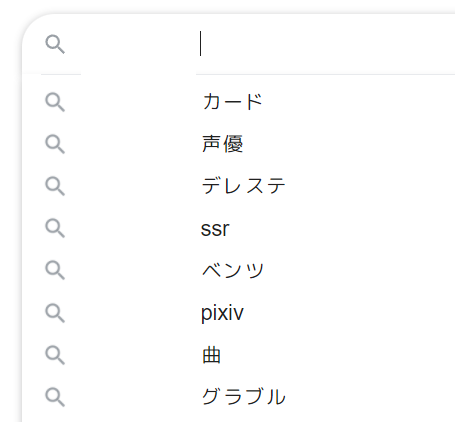The height and width of the screenshot is (422, 455).
Task: Select the カード suggestion text
Action: pos(232,102)
